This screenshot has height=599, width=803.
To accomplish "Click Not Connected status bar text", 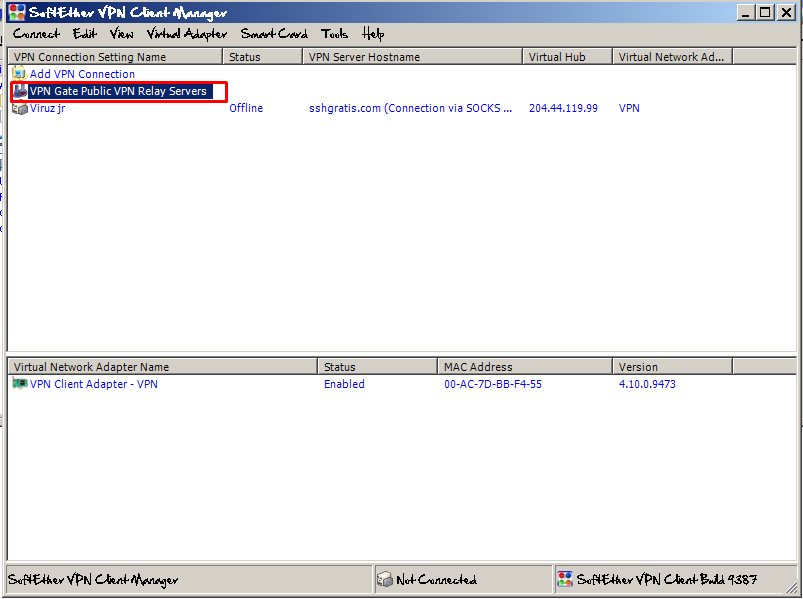I will pyautogui.click(x=436, y=580).
